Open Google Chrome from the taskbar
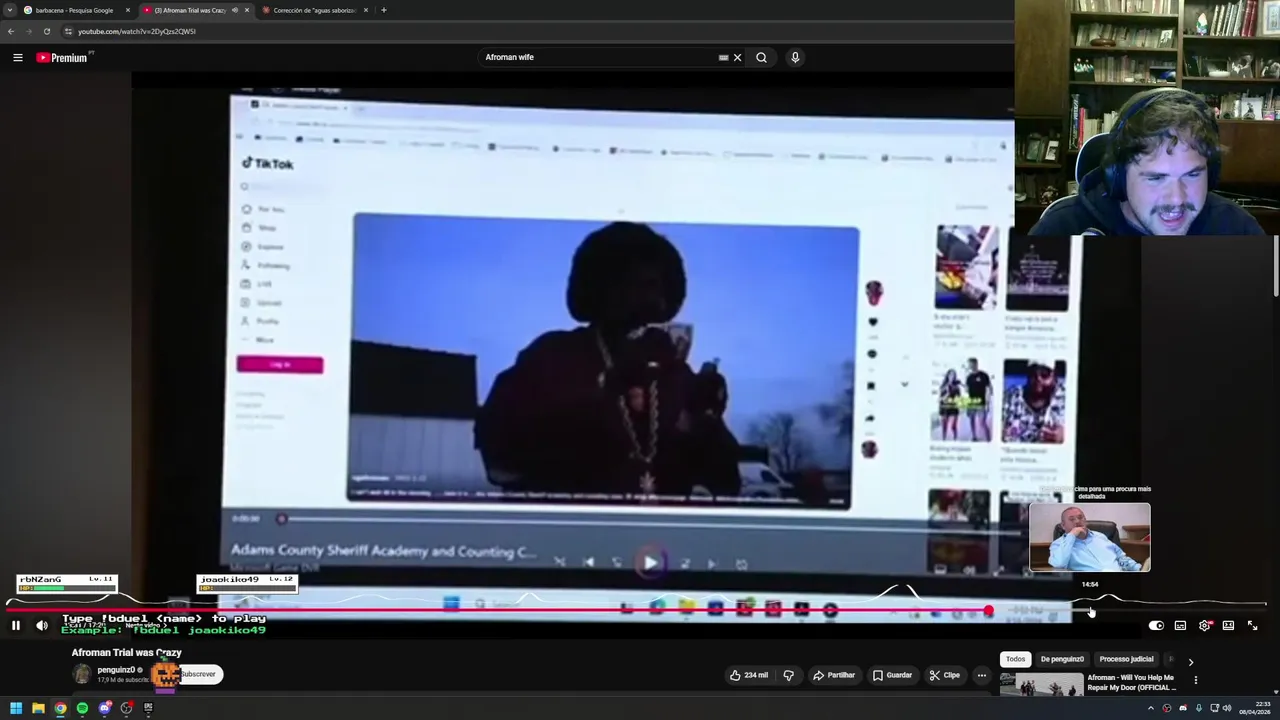1280x720 pixels. click(x=60, y=708)
